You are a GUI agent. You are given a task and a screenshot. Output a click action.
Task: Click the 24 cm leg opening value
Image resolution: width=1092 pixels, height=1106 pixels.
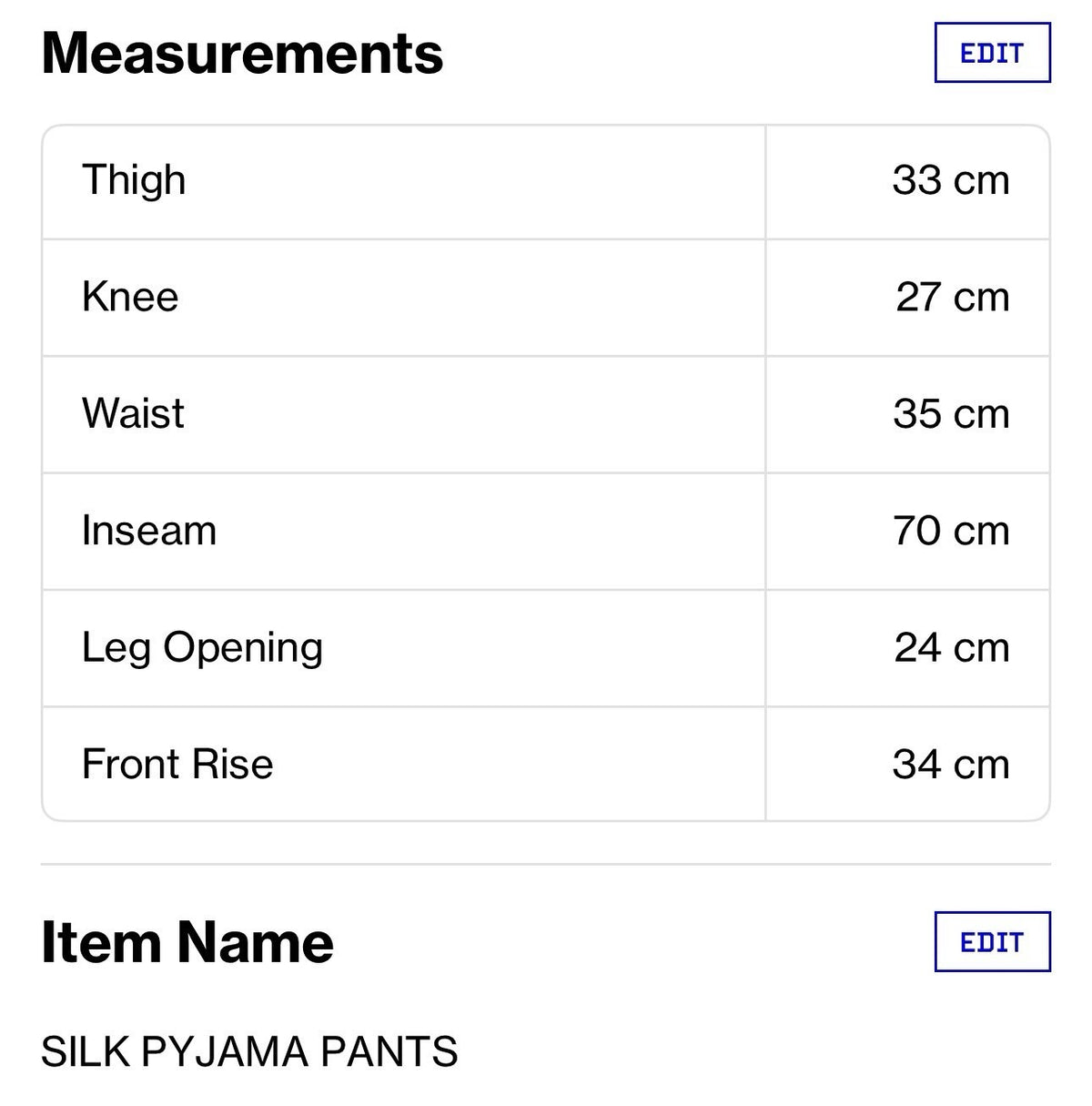point(952,647)
